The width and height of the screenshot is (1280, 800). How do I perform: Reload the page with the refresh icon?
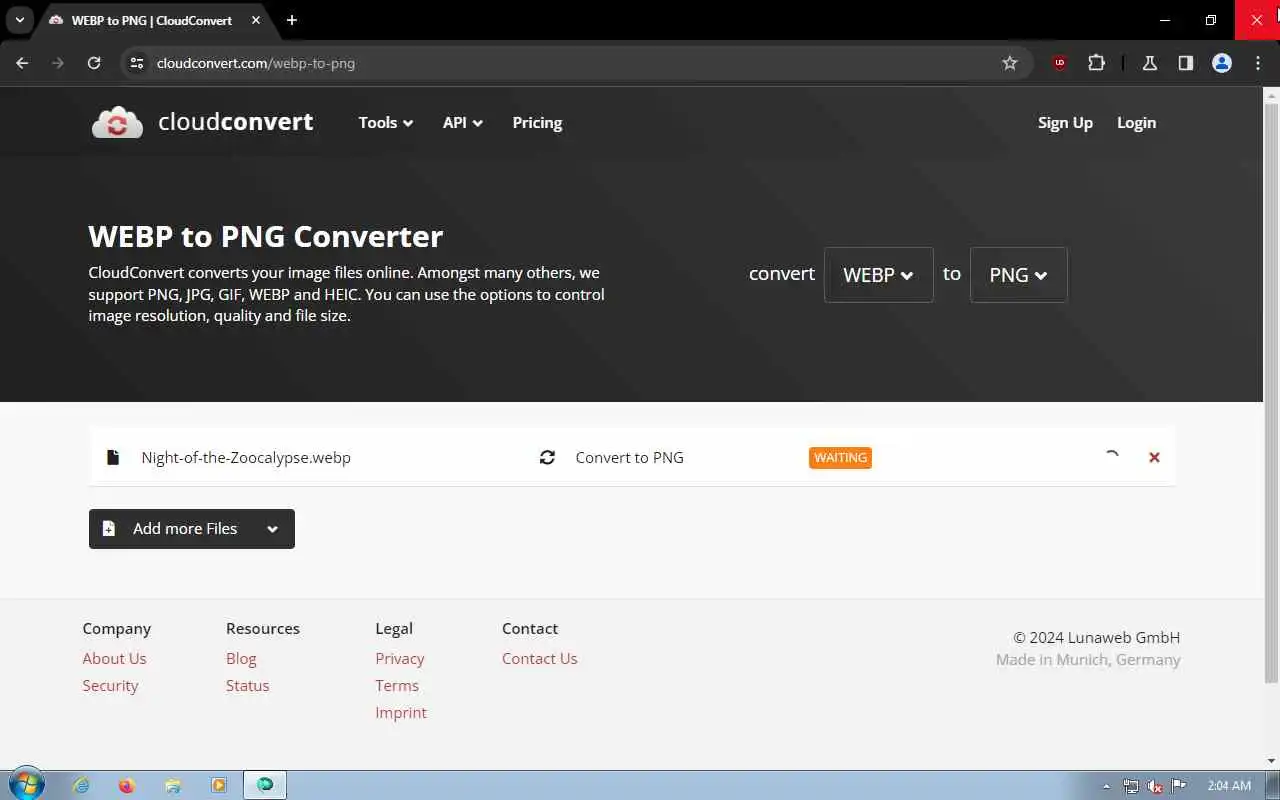(94, 63)
